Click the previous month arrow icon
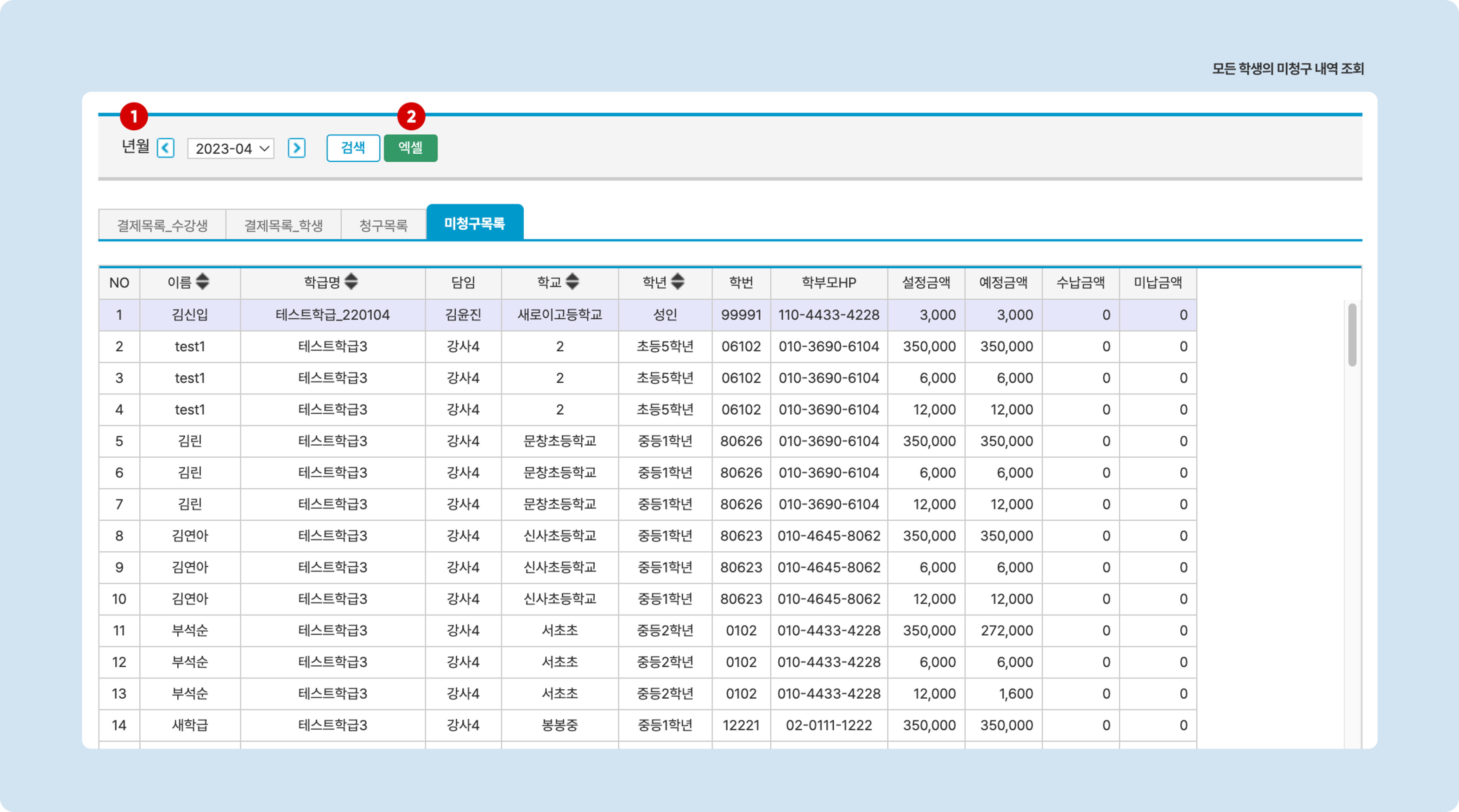Viewport: 1459px width, 812px height. click(x=165, y=148)
